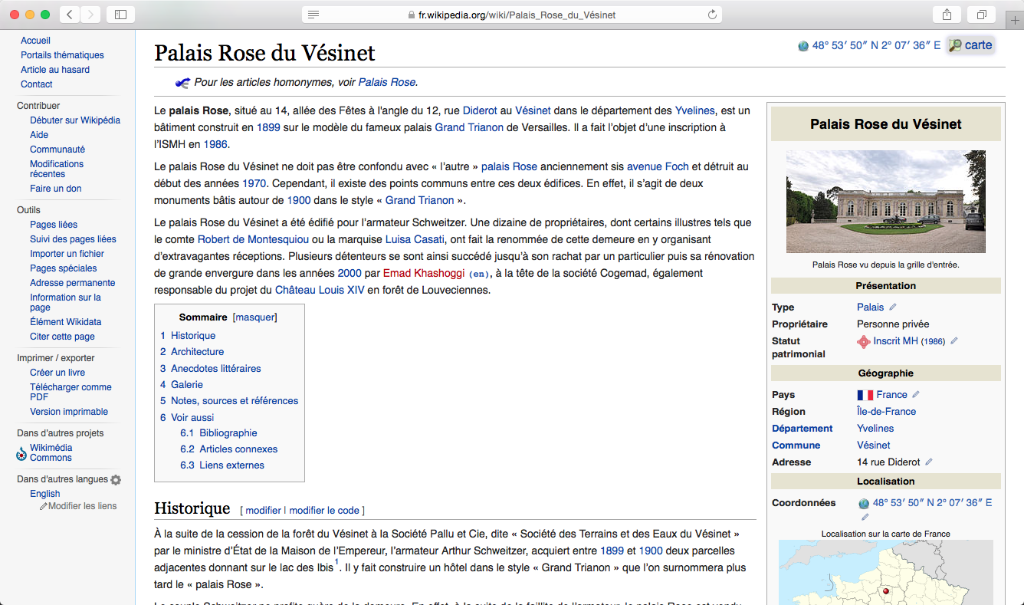Click modifier le code next to Historique
This screenshot has height=605, width=1024.
tap(325, 510)
